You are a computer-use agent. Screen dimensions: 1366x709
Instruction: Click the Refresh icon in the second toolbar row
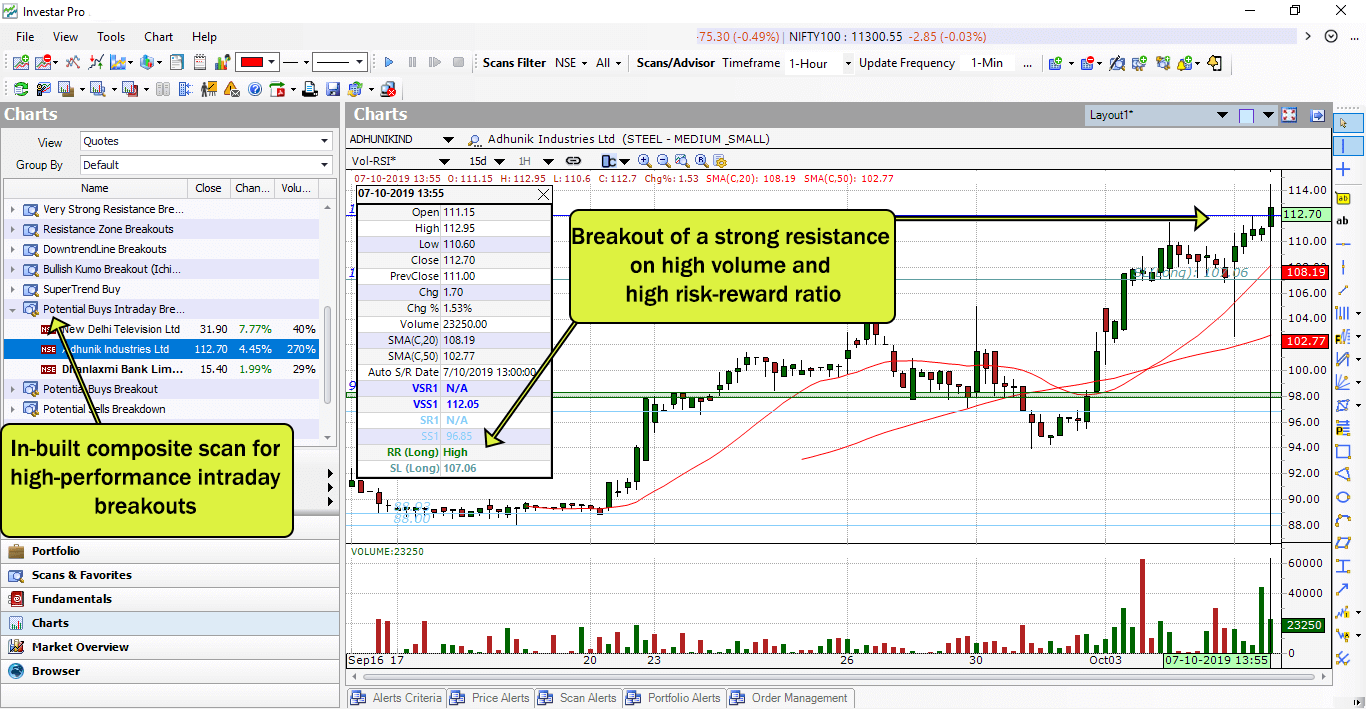(x=21, y=87)
